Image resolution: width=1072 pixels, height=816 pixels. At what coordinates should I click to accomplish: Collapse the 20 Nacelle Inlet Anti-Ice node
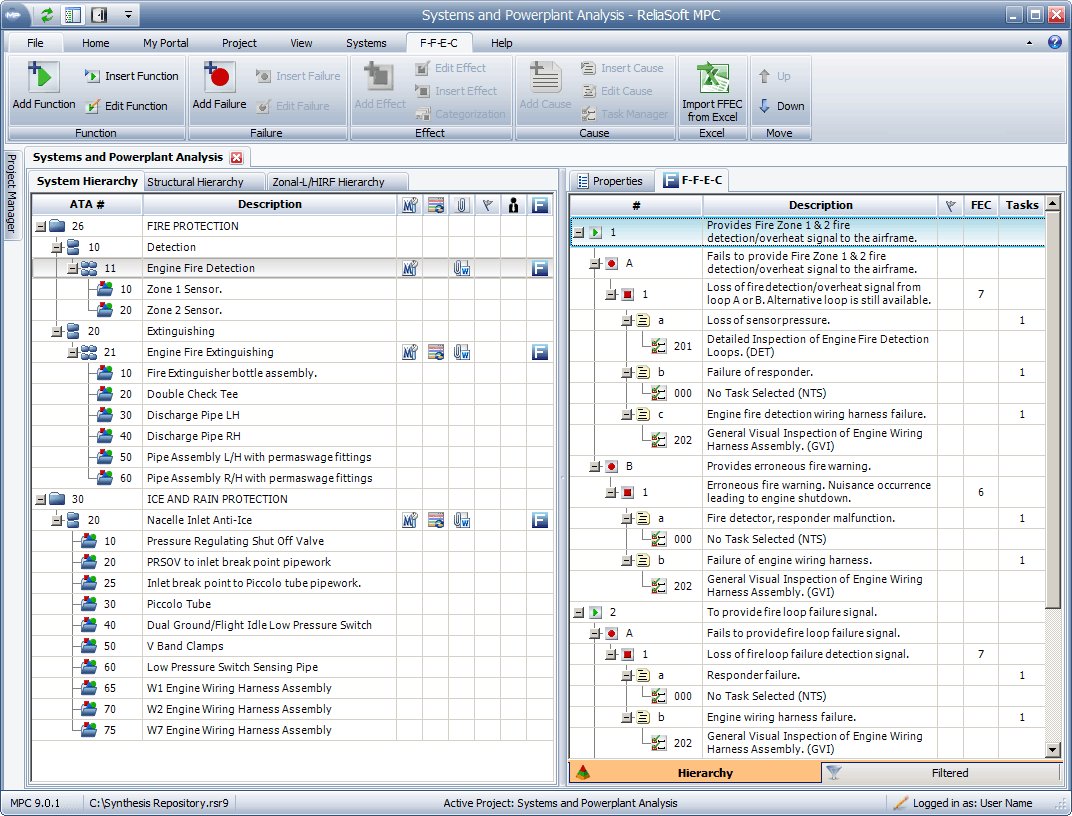(x=57, y=521)
